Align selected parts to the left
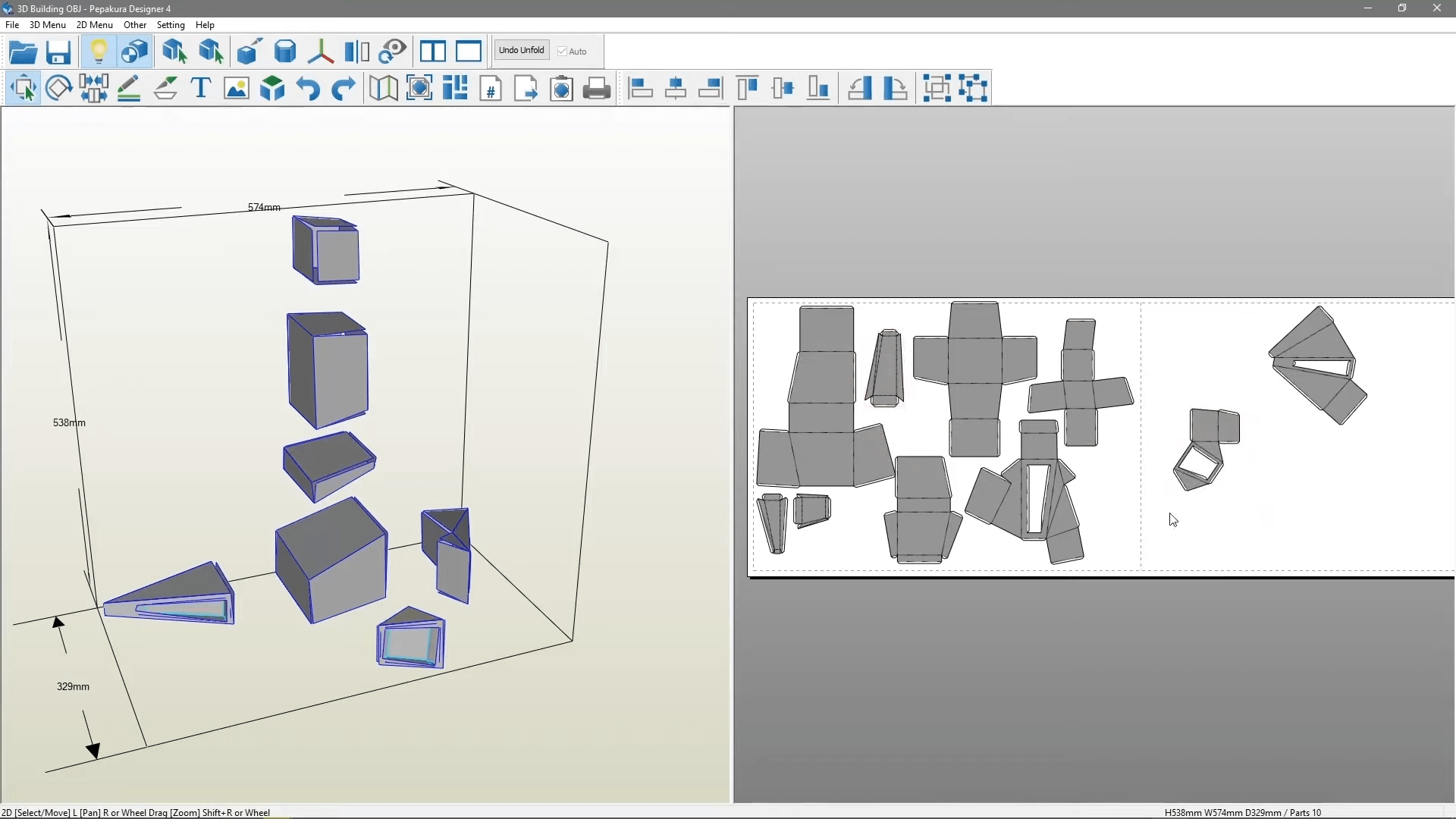This screenshot has width=1456, height=819. [641, 88]
